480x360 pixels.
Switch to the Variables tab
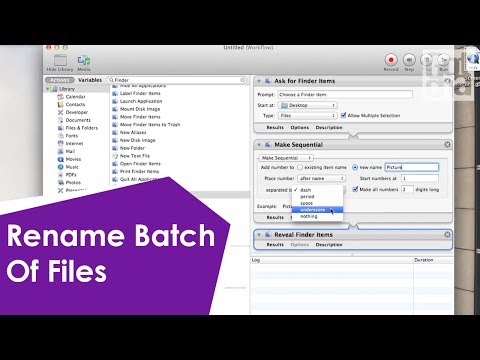click(x=90, y=80)
